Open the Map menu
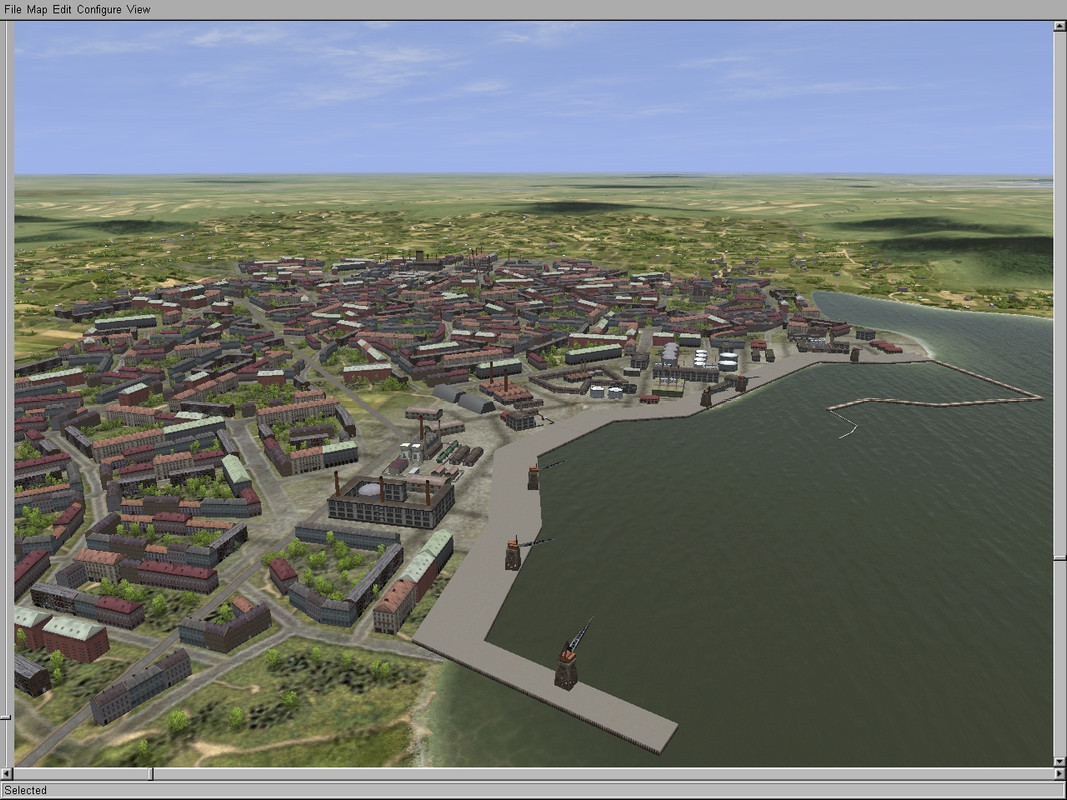Viewport: 1067px width, 800px height. (37, 10)
